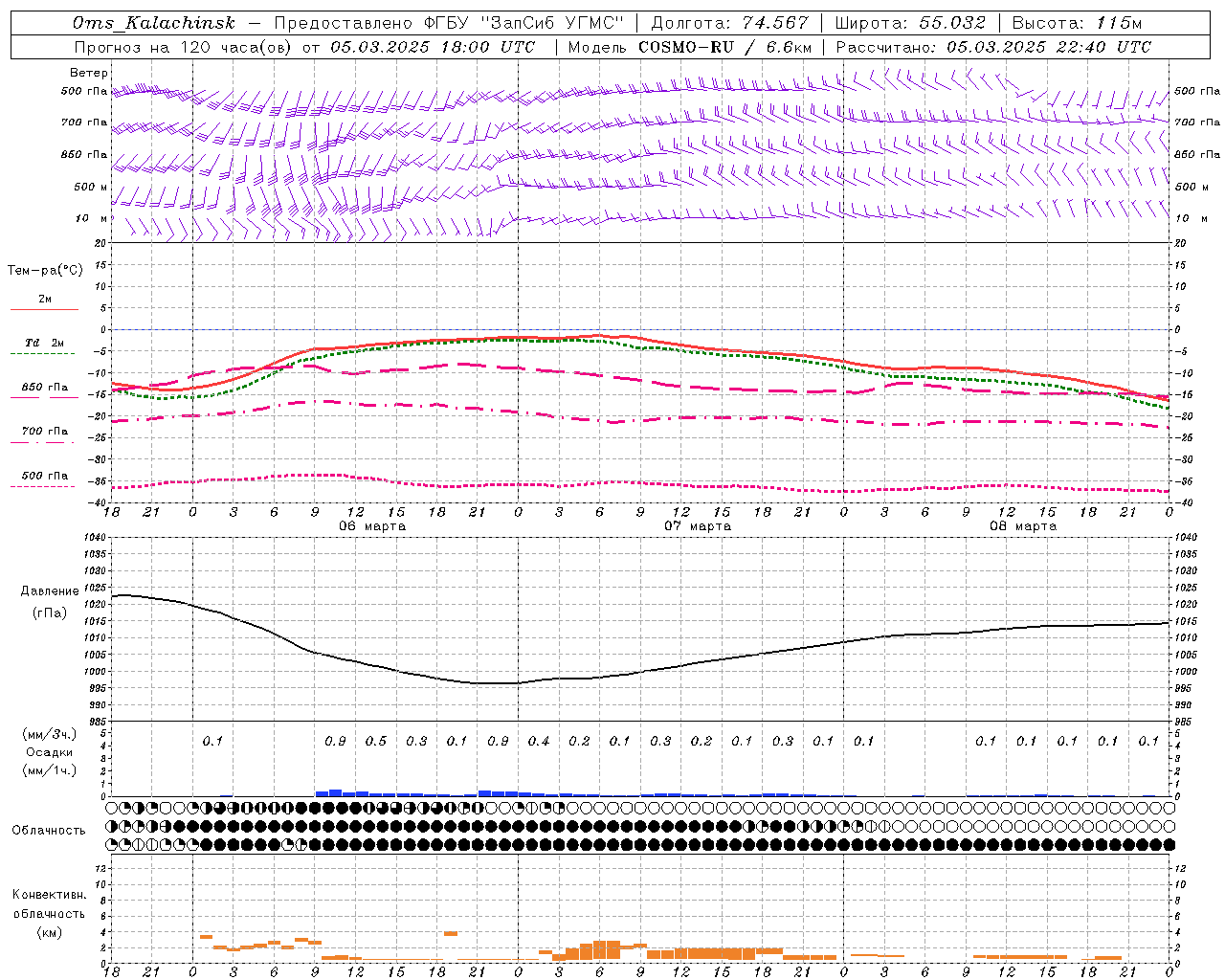The height and width of the screenshot is (980, 1225).
Task: Click the 500 гПа temperature legend entry
Action: pyautogui.click(x=44, y=476)
